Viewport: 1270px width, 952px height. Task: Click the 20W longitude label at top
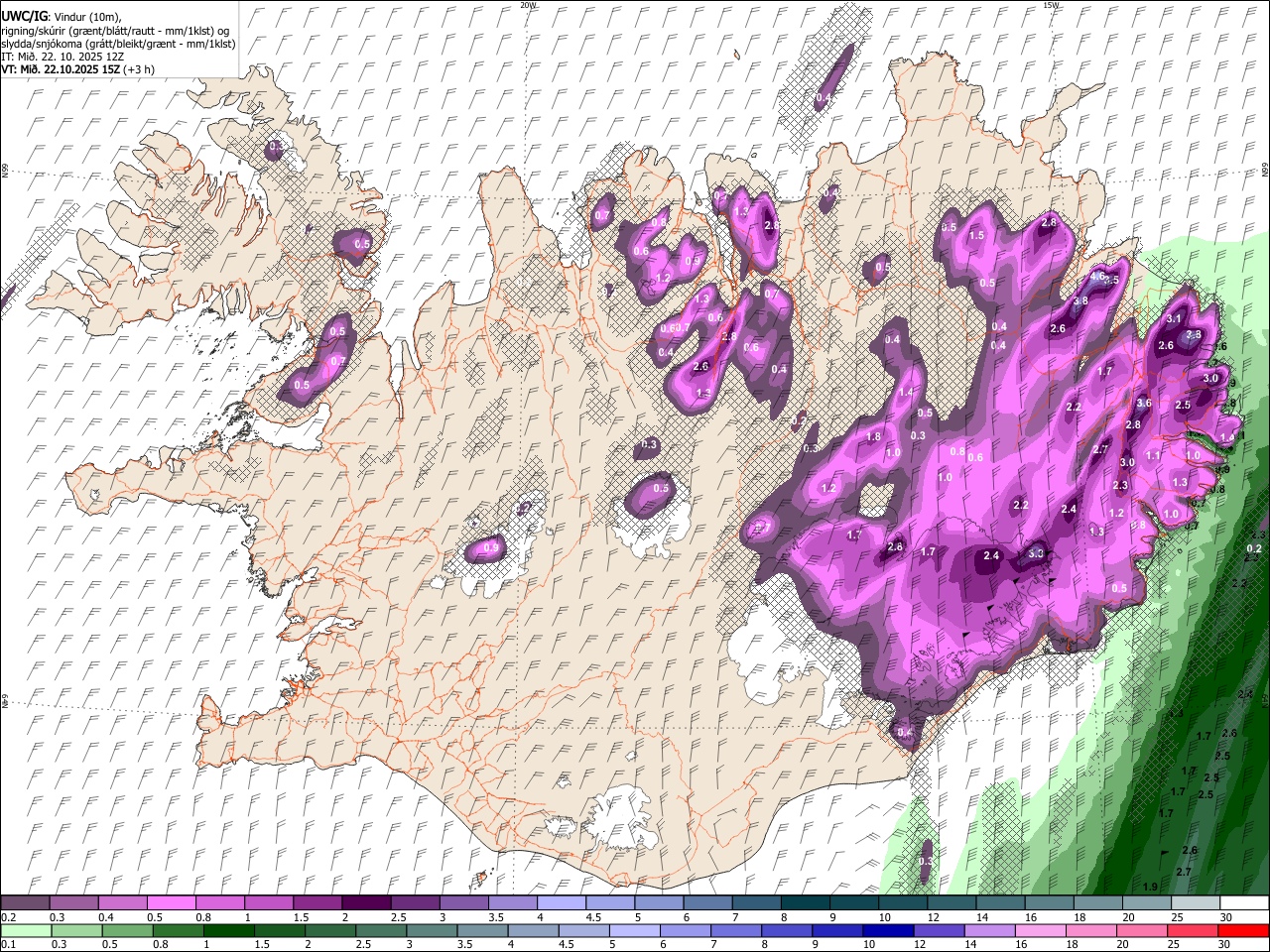point(528,5)
